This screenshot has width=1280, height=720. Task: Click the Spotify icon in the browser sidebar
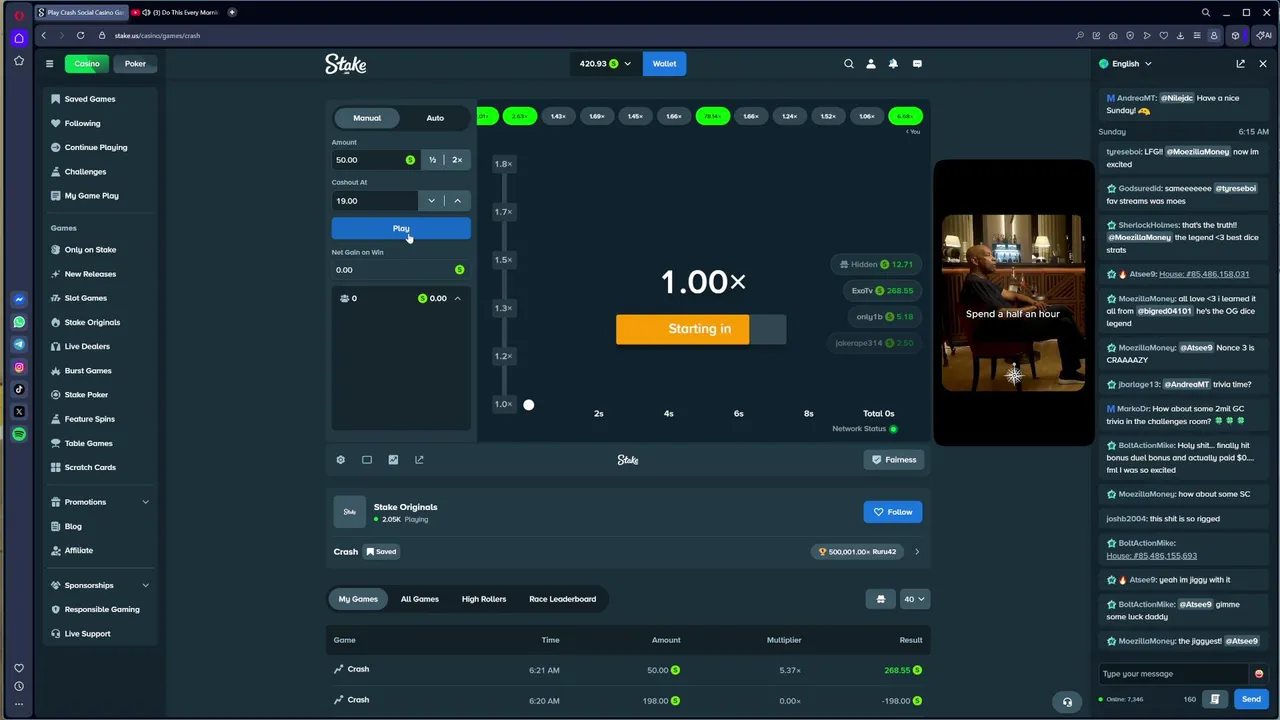(19, 434)
